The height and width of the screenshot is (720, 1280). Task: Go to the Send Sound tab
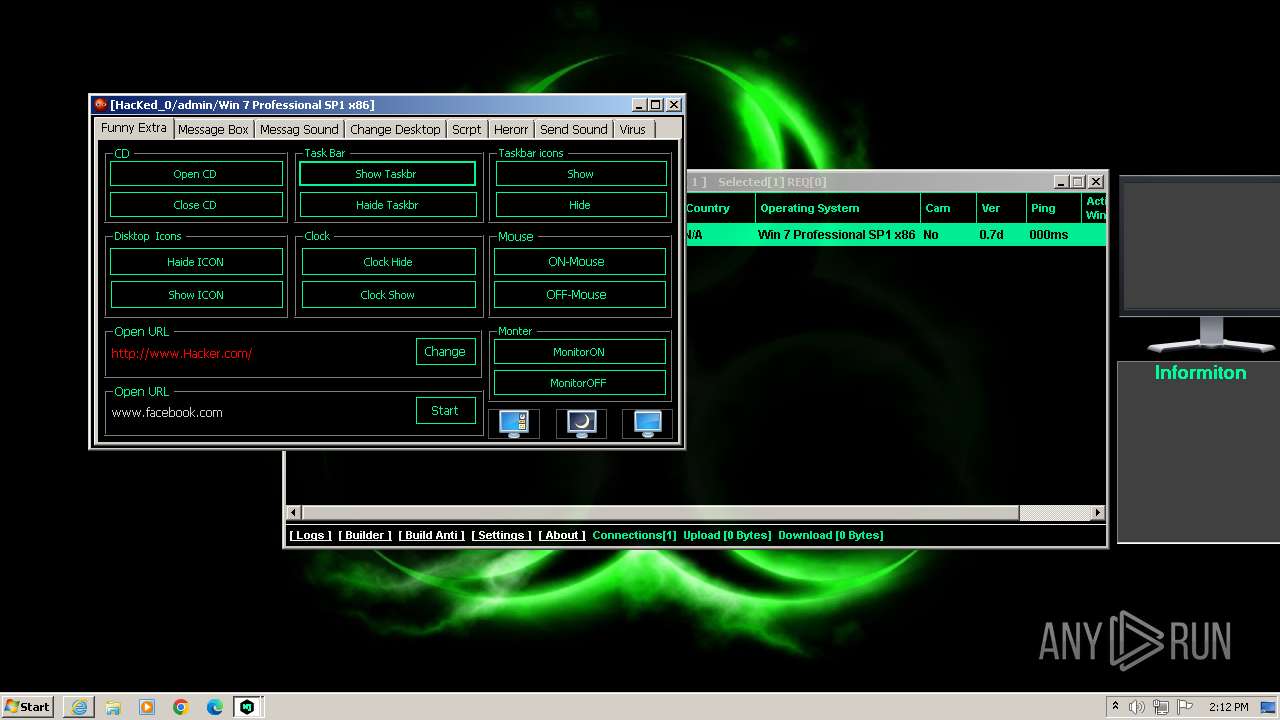(x=574, y=129)
